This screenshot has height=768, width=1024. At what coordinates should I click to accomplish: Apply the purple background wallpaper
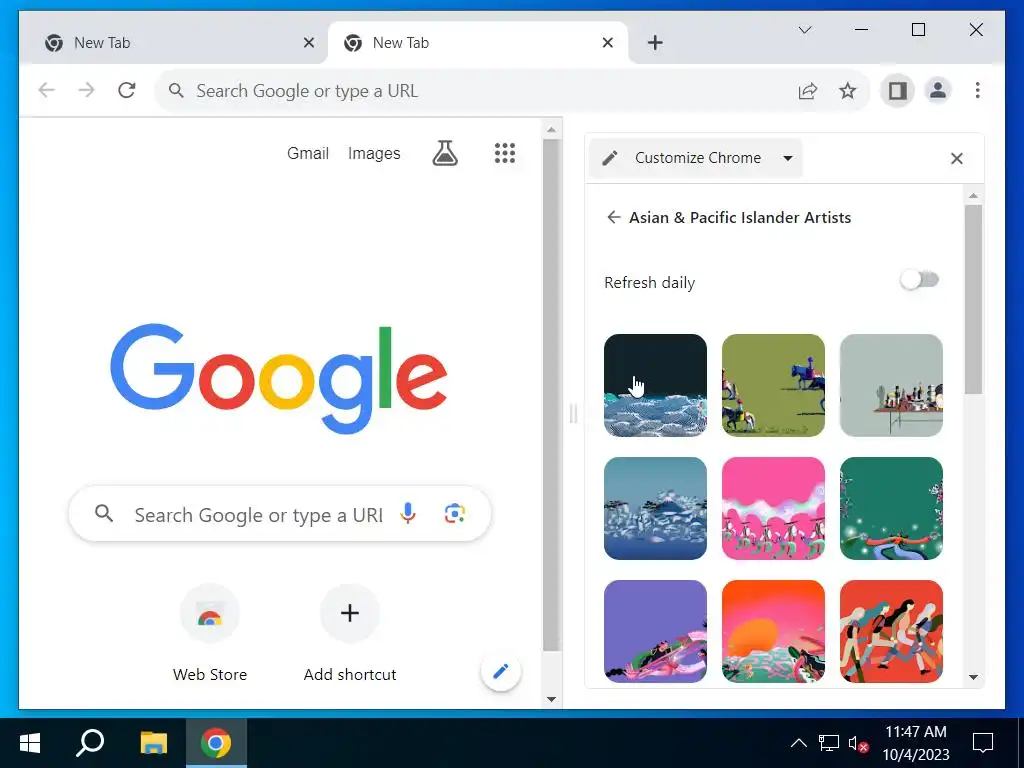655,631
